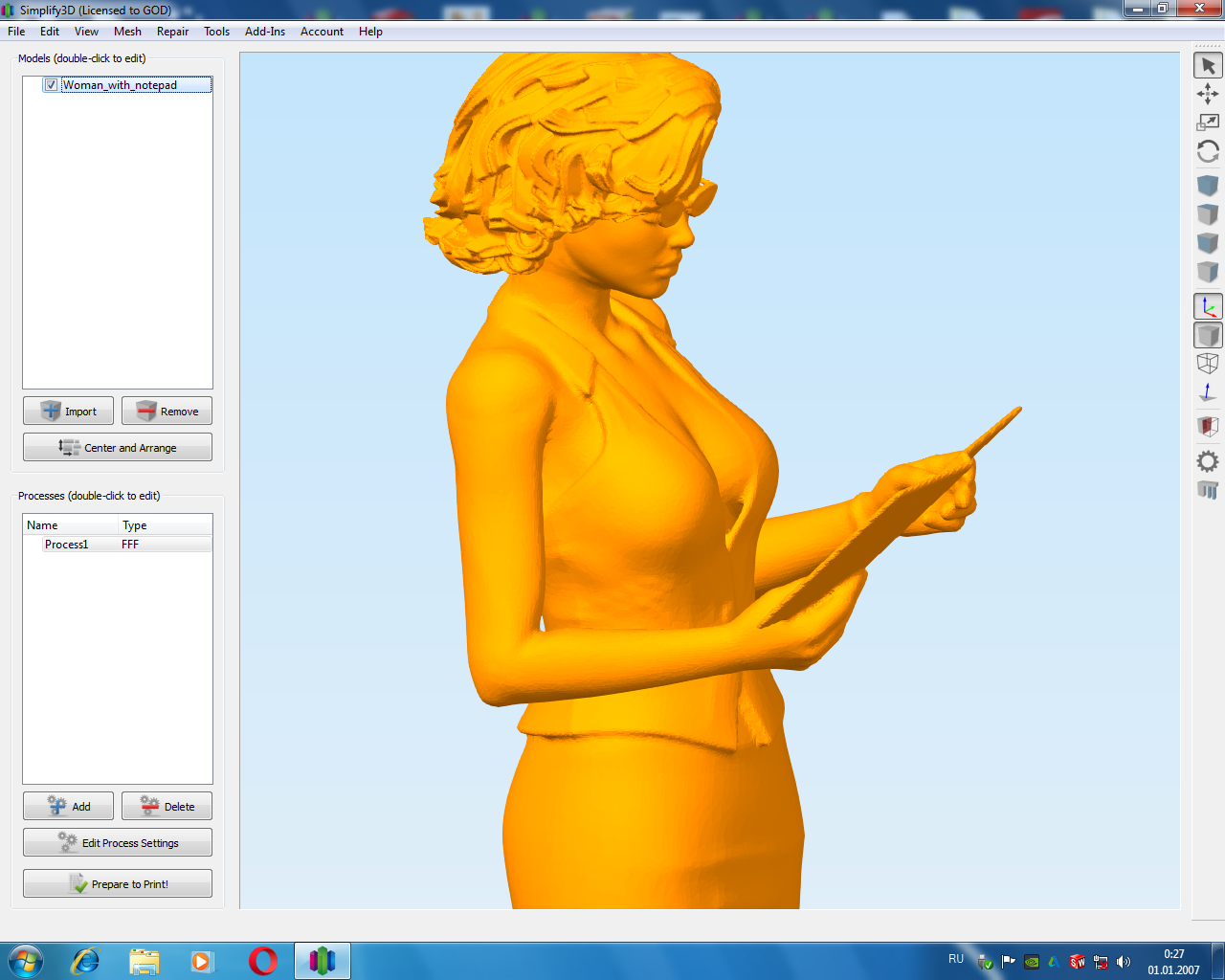Click the Prepare to Print! button
The height and width of the screenshot is (980, 1225).
coord(118,883)
